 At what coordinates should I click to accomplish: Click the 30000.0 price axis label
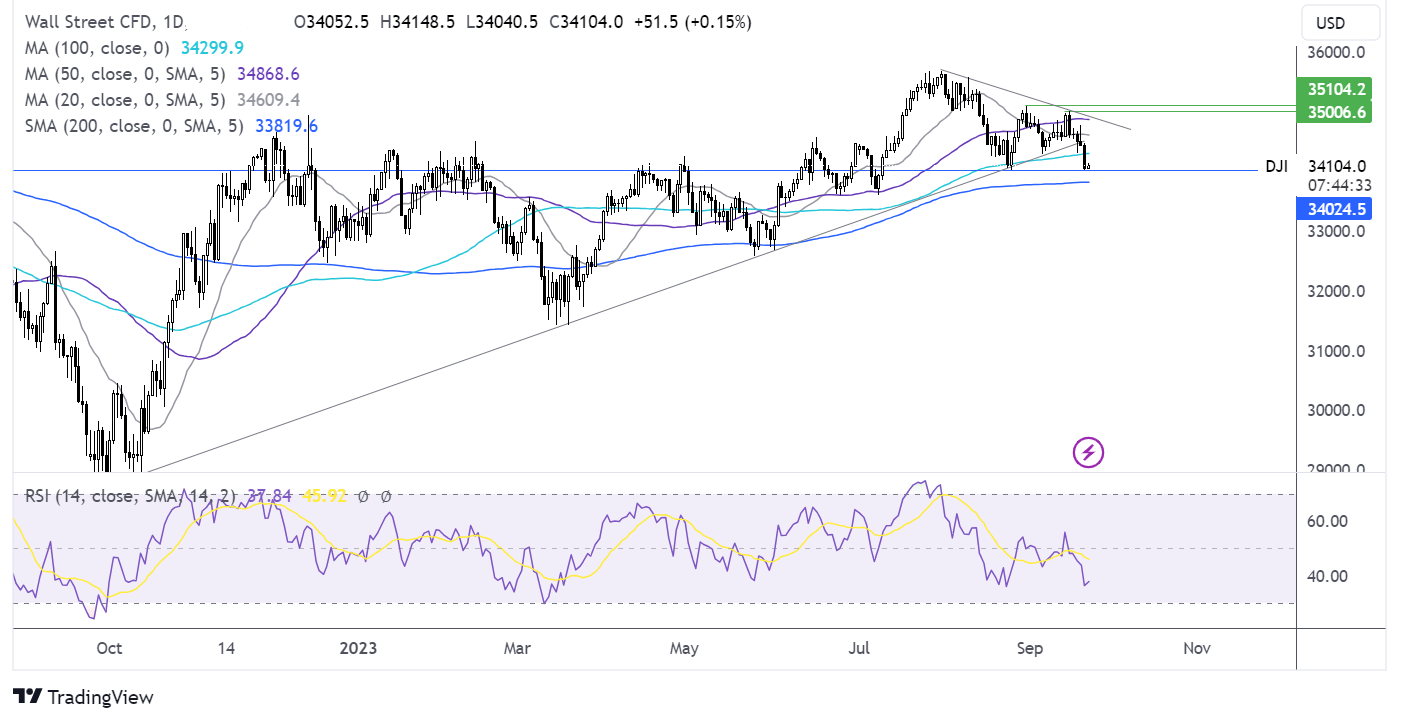click(x=1339, y=410)
